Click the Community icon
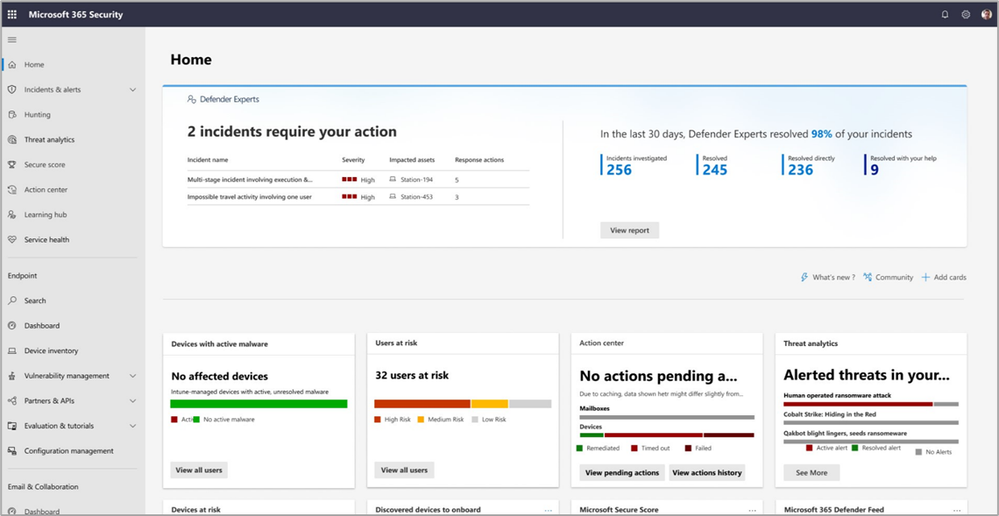 [867, 277]
